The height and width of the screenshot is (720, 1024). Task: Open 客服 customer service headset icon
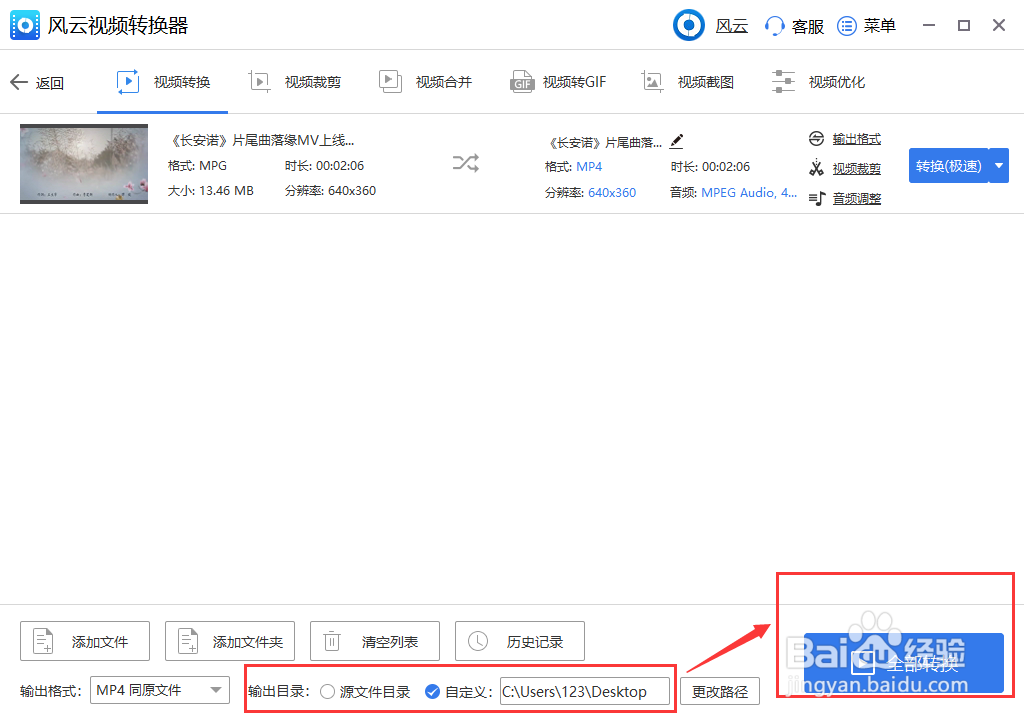tap(775, 26)
